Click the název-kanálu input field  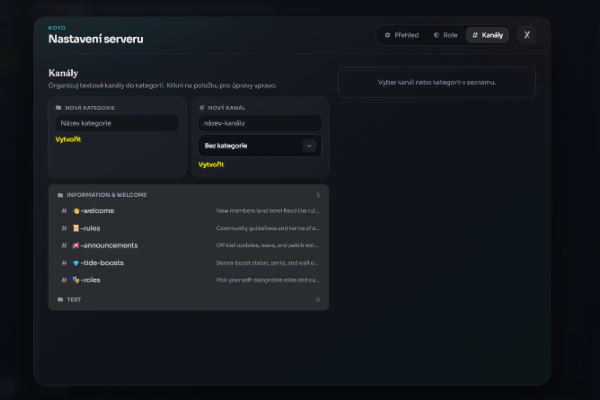[x=260, y=123]
